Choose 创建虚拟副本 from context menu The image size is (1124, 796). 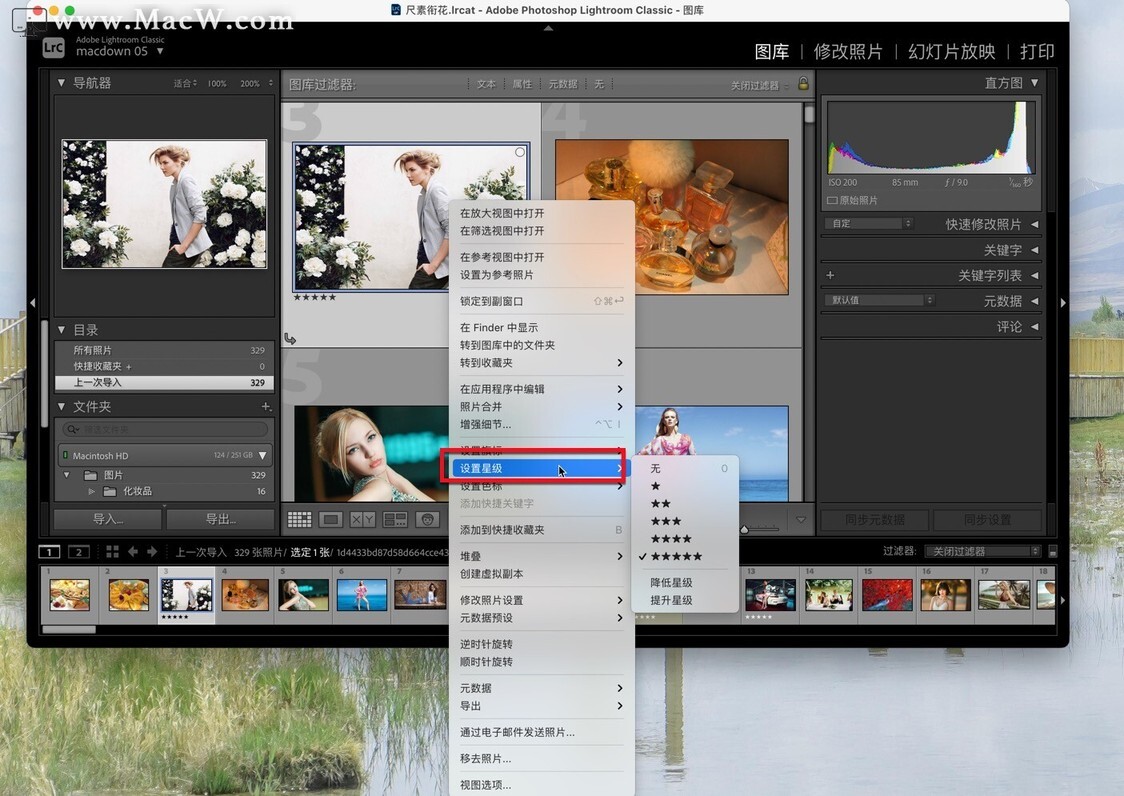point(491,574)
